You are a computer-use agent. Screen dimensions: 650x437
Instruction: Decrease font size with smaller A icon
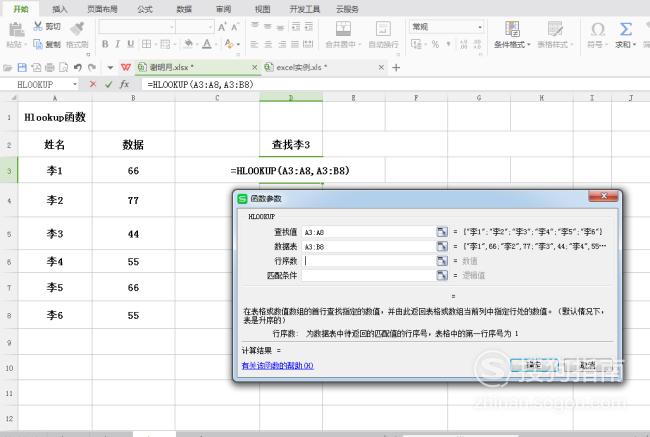tap(235, 27)
